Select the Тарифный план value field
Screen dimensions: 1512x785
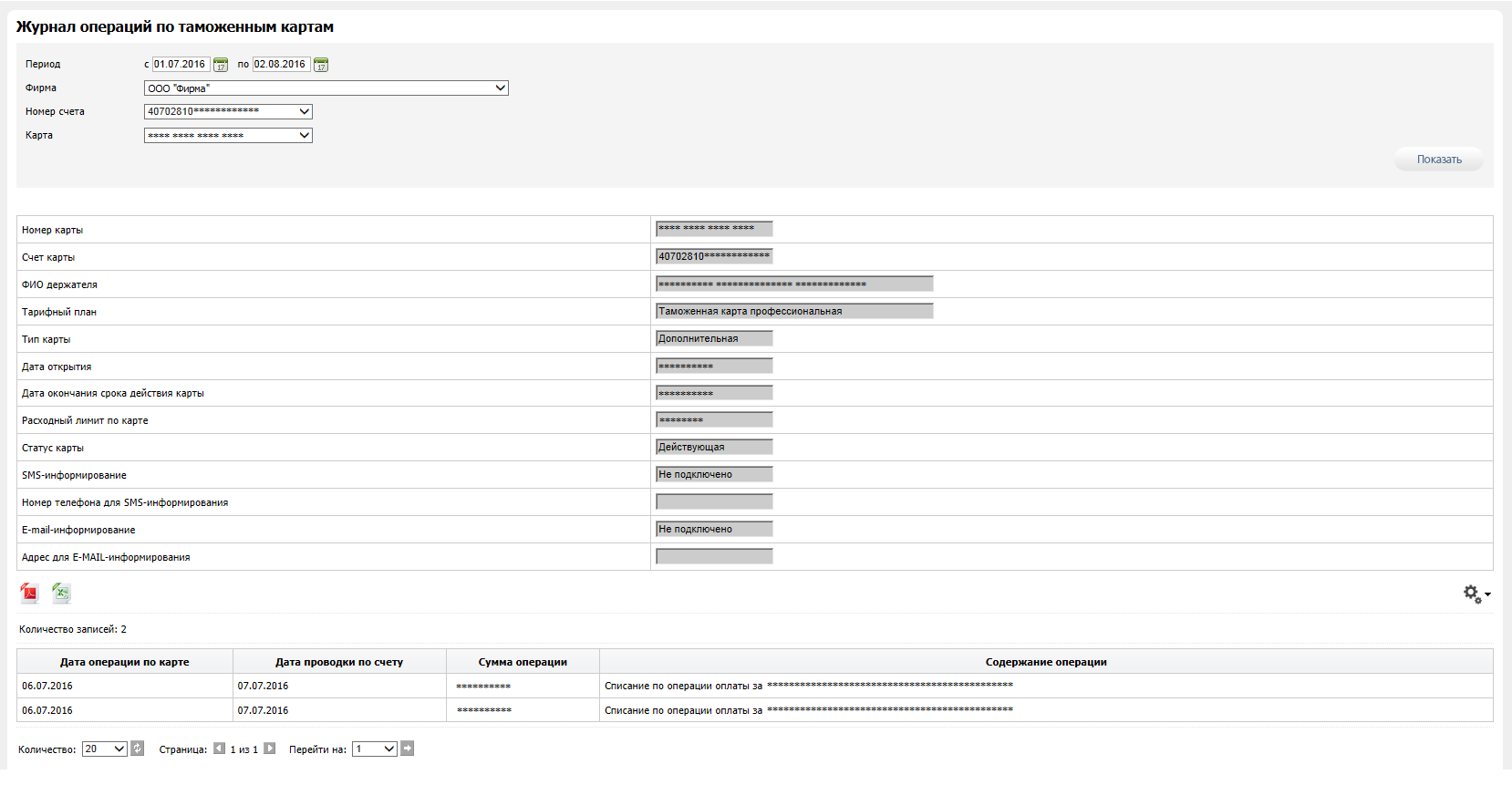tap(794, 311)
